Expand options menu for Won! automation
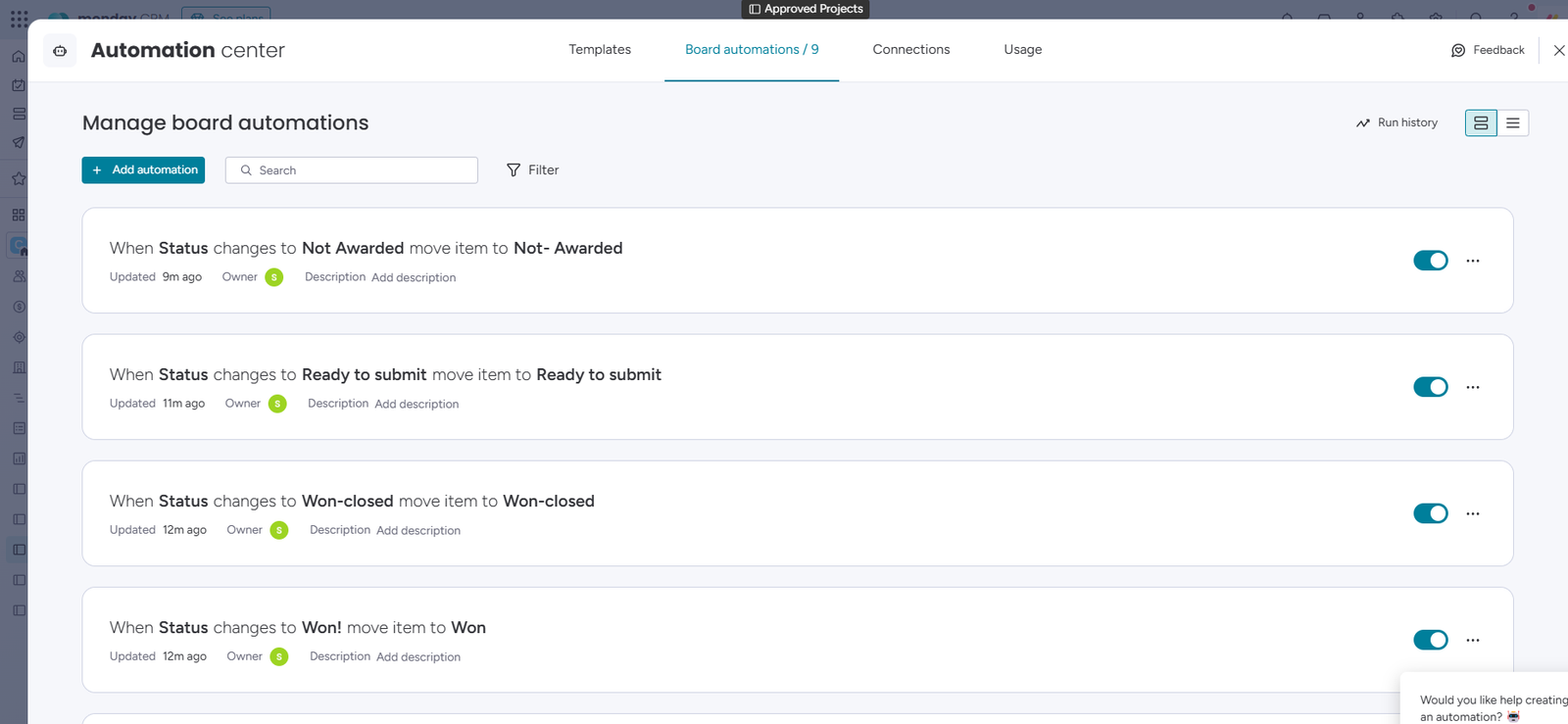Viewport: 1568px width, 724px height. [1472, 640]
